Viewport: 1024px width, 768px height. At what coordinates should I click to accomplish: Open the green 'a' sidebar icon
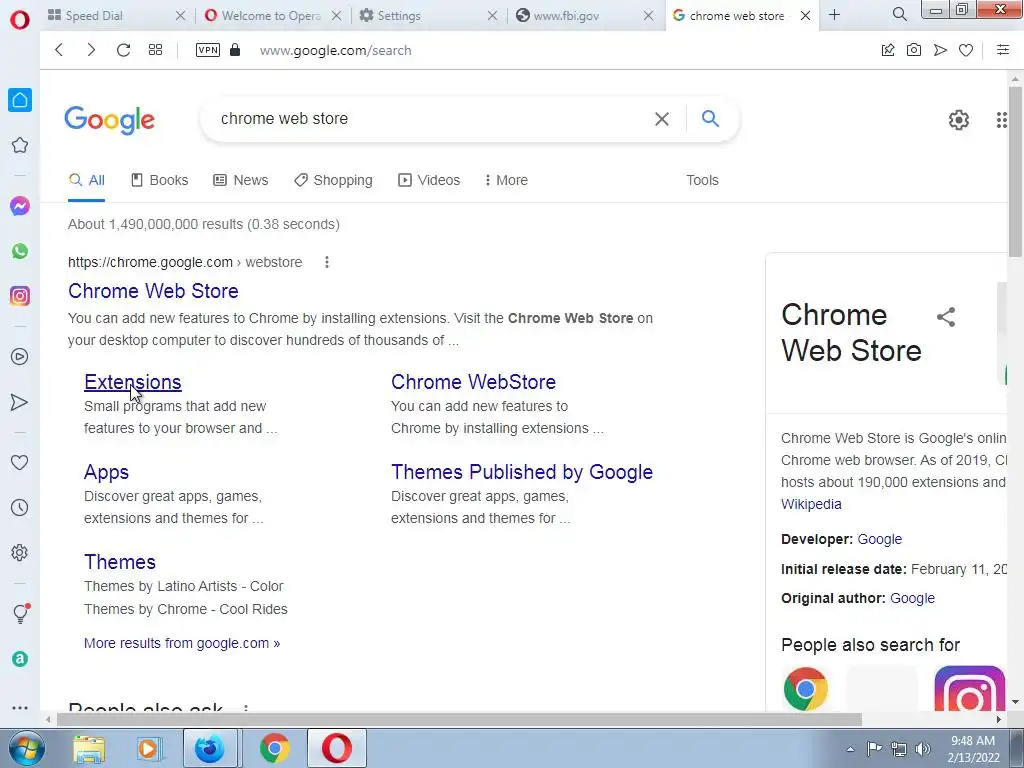click(x=20, y=659)
